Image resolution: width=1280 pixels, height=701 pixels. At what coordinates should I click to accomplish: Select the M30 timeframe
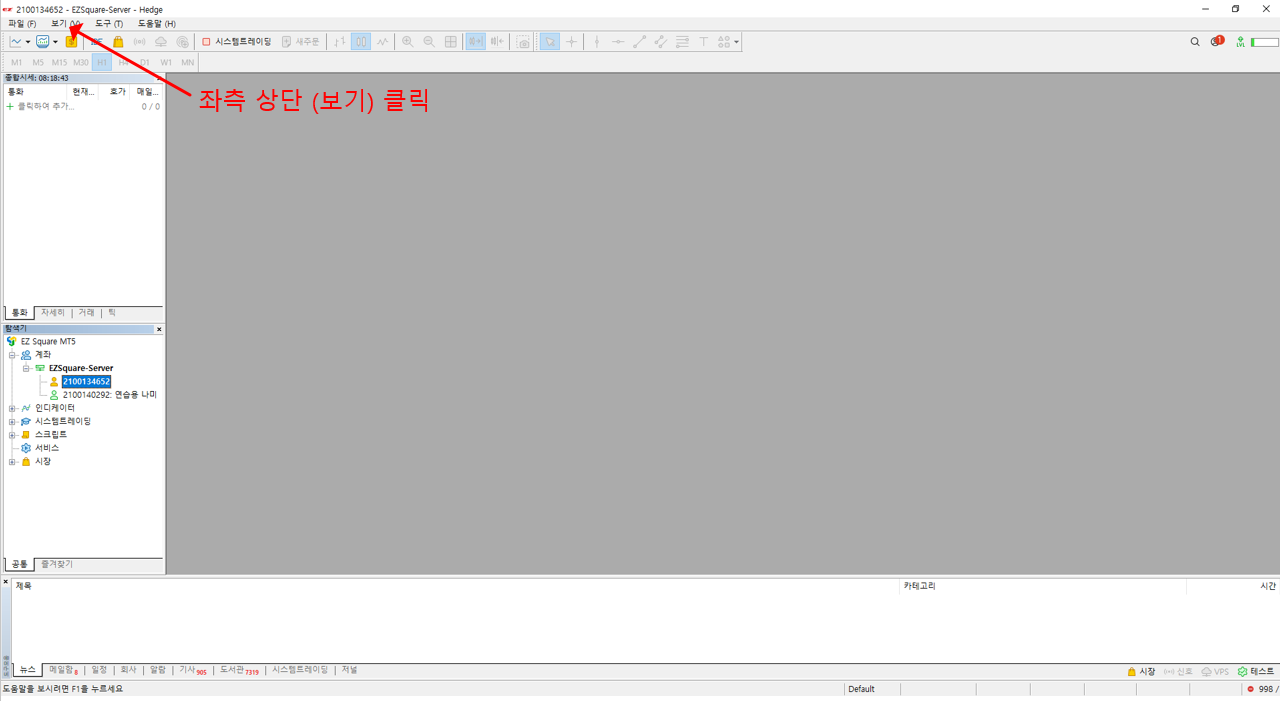pos(81,62)
